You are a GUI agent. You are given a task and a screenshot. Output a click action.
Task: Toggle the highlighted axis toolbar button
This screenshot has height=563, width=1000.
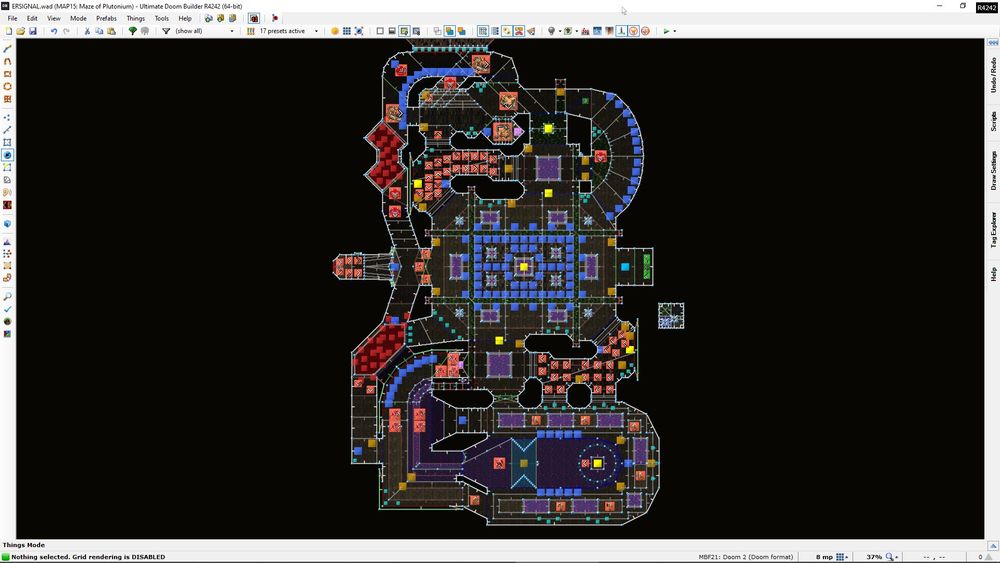pos(621,31)
